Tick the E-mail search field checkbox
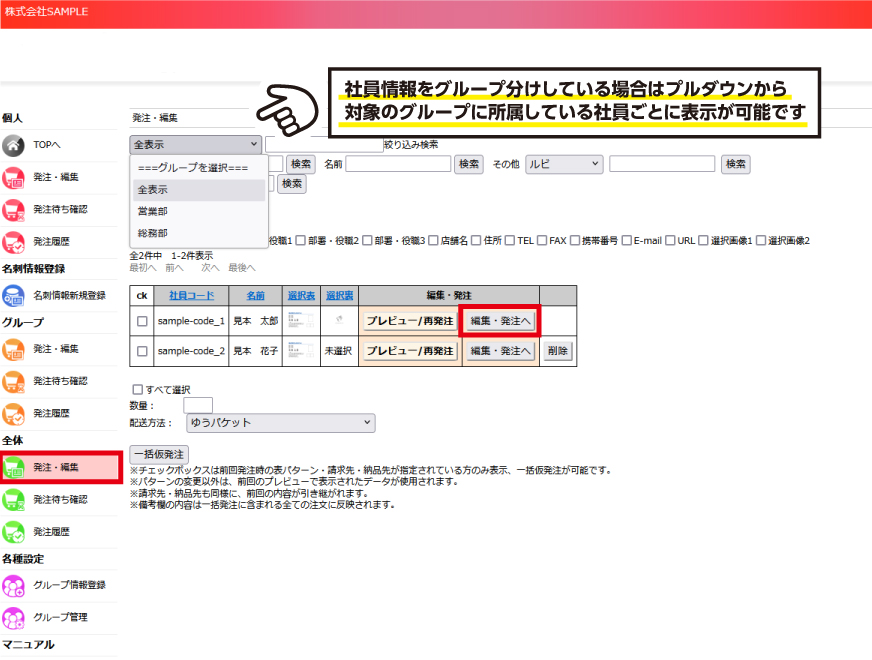The height and width of the screenshot is (660, 872). 626,240
